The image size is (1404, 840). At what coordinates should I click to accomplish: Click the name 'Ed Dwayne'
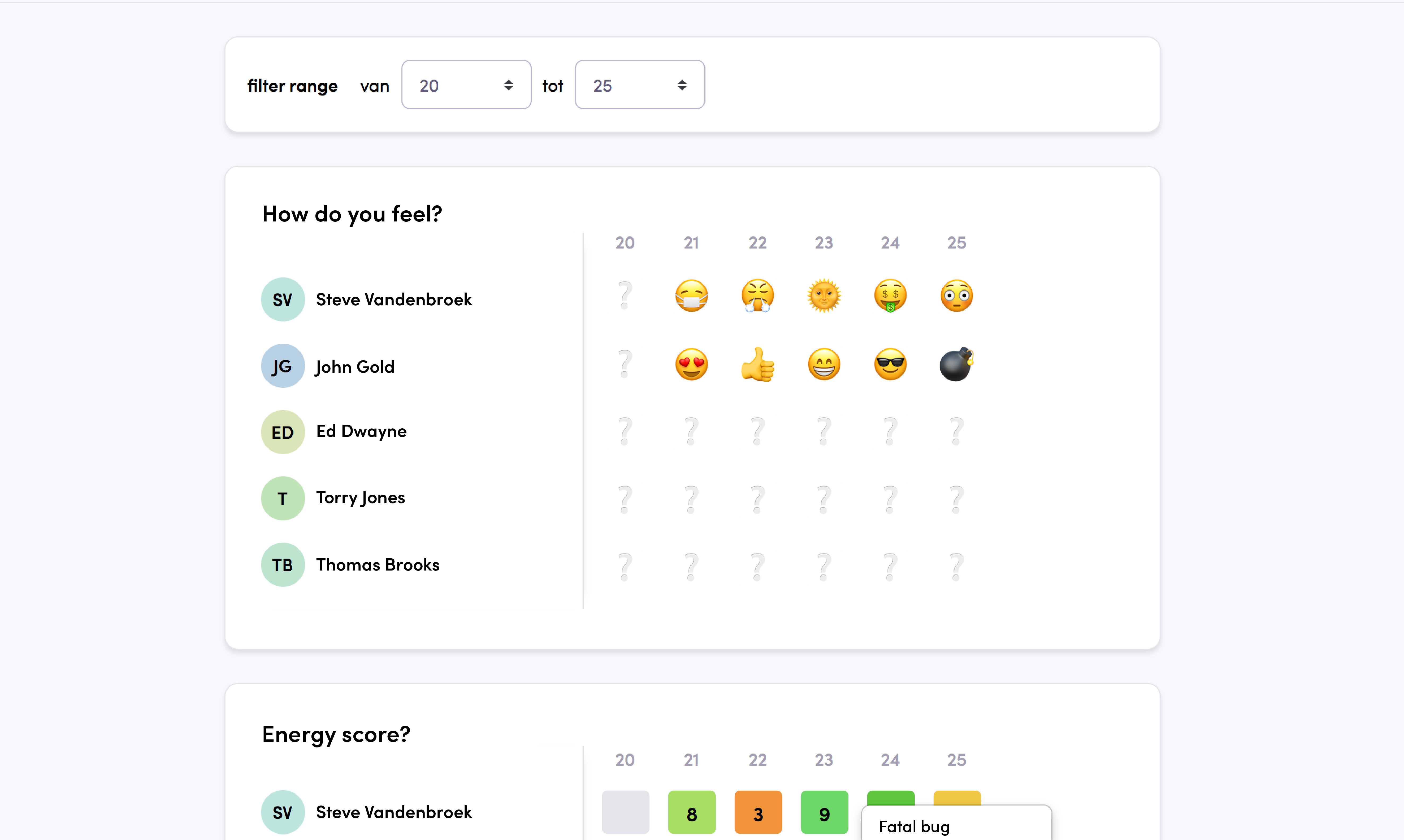pyautogui.click(x=361, y=431)
